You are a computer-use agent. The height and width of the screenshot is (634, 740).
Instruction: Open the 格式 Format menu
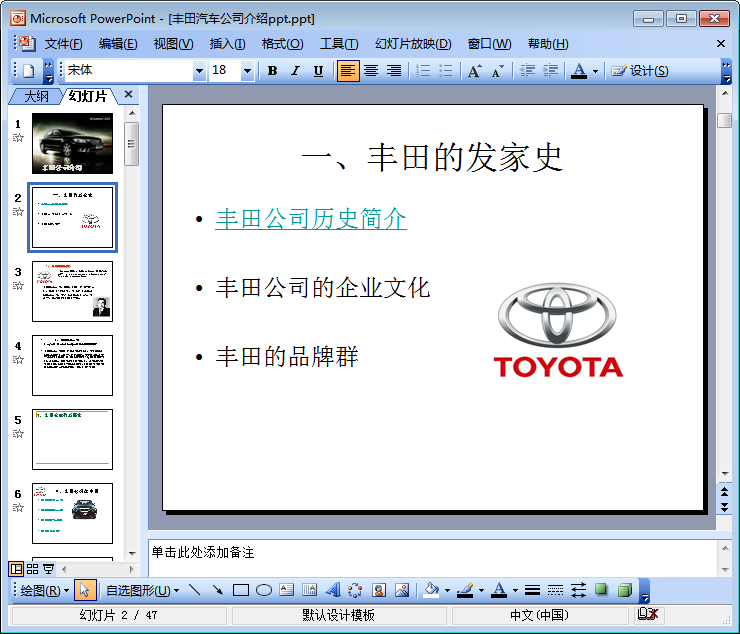tap(282, 44)
